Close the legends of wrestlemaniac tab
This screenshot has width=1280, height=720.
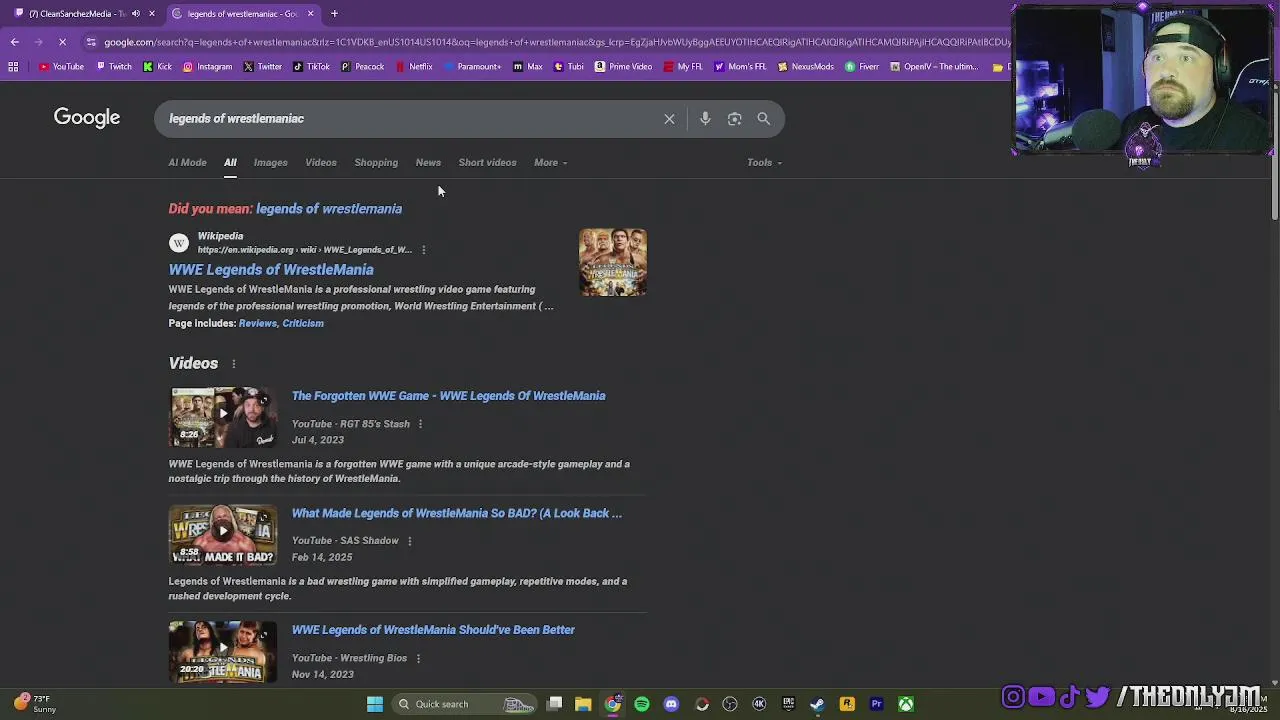point(310,14)
